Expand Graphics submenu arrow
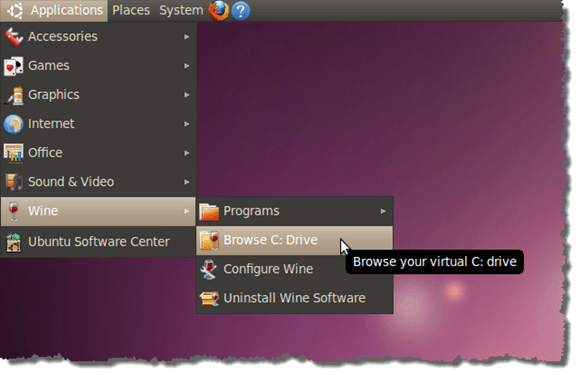This screenshot has height=375, width=580. [x=187, y=95]
